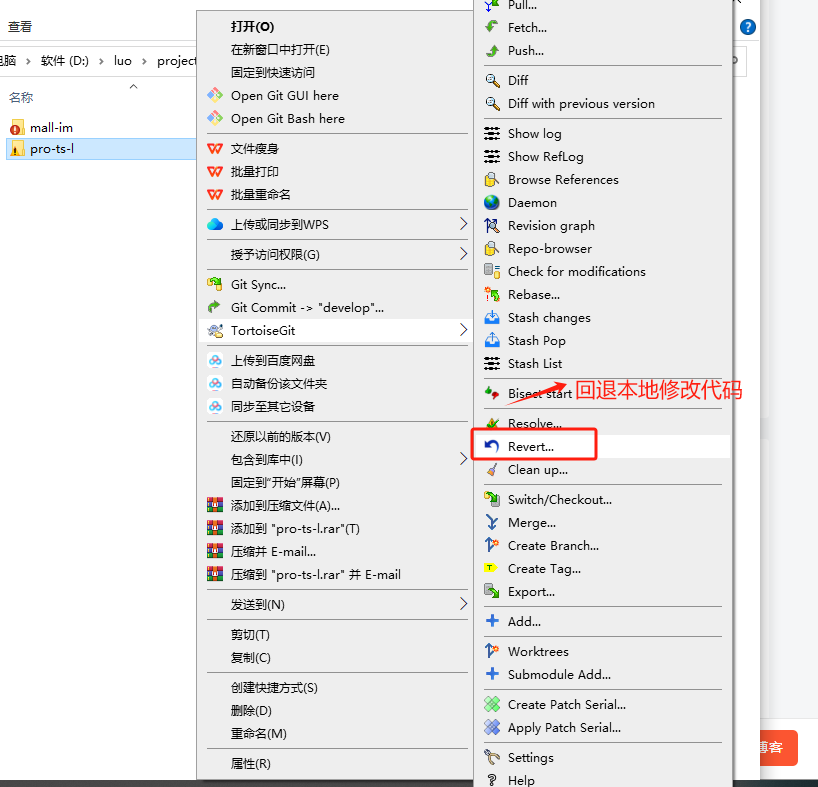This screenshot has height=787, width=818.
Task: Click the Diff magnifier icon
Action: [491, 80]
